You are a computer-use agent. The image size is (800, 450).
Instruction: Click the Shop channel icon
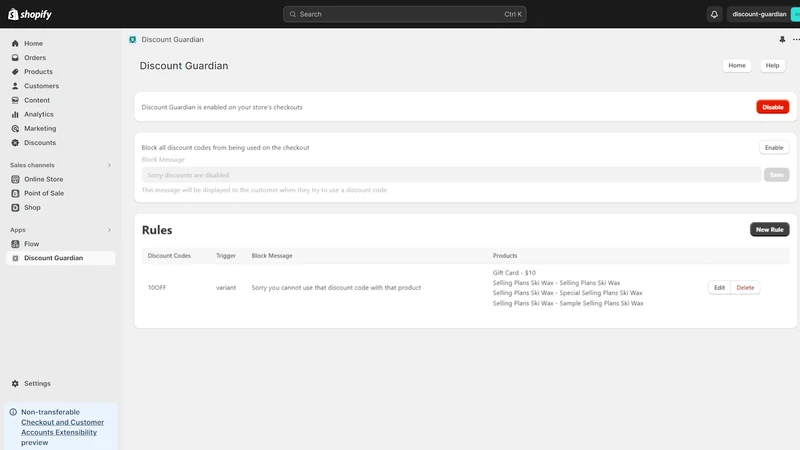[x=15, y=208]
